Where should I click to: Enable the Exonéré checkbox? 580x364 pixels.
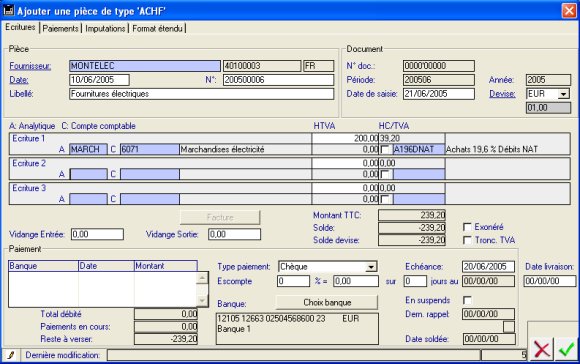(467, 227)
